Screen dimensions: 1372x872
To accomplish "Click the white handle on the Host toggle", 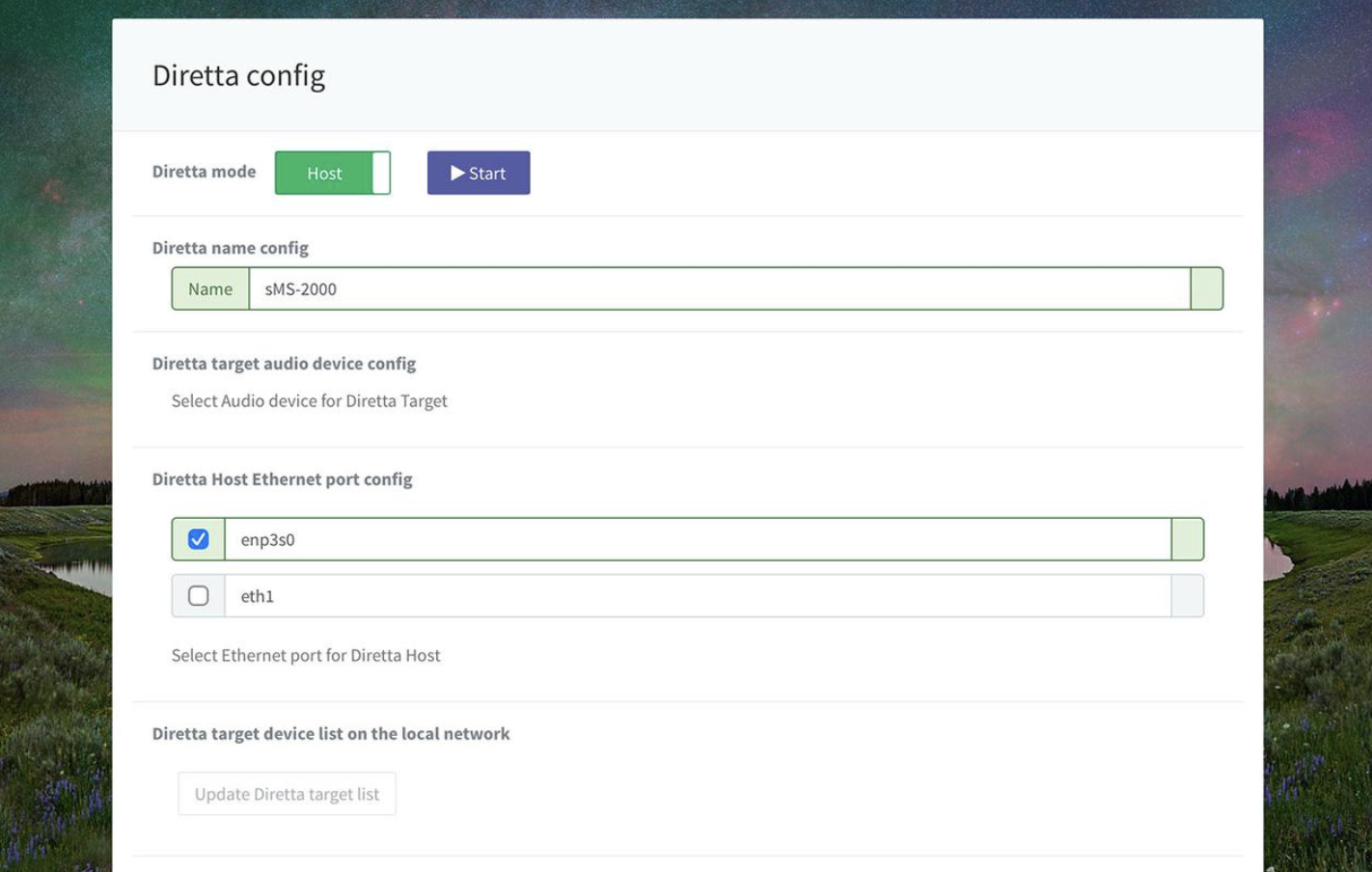I will pos(381,174).
